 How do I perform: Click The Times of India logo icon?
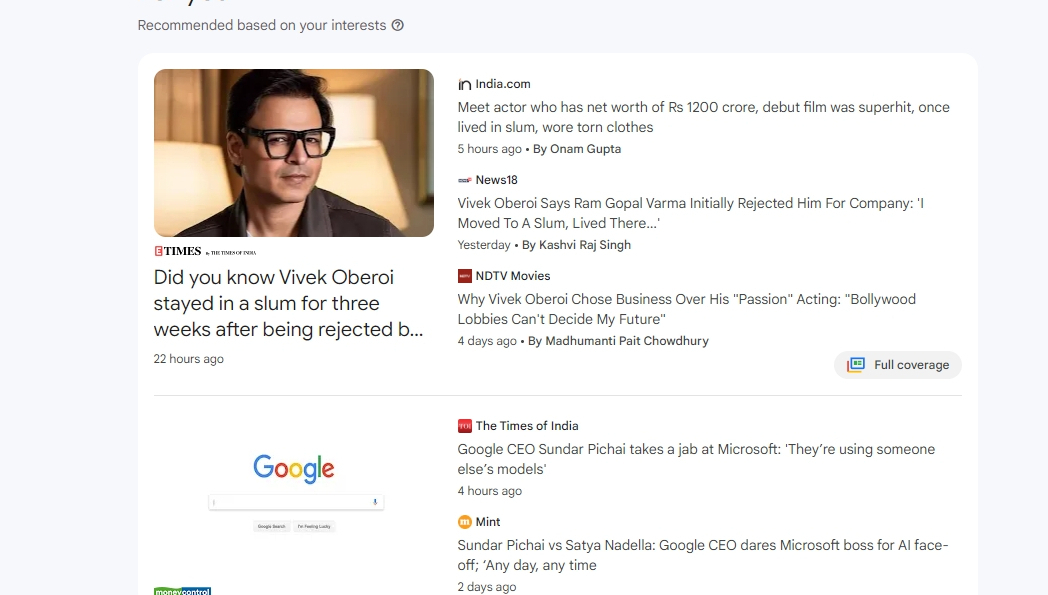pos(465,426)
